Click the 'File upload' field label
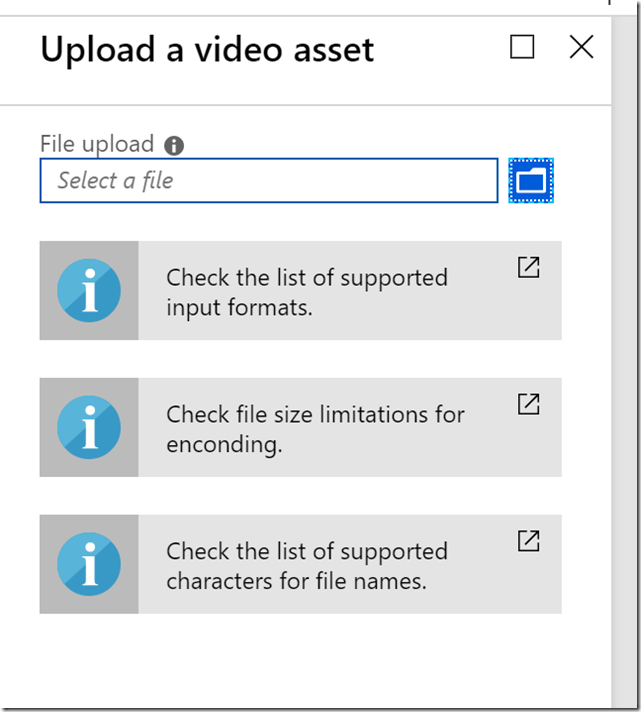This screenshot has width=641, height=712. (x=97, y=144)
